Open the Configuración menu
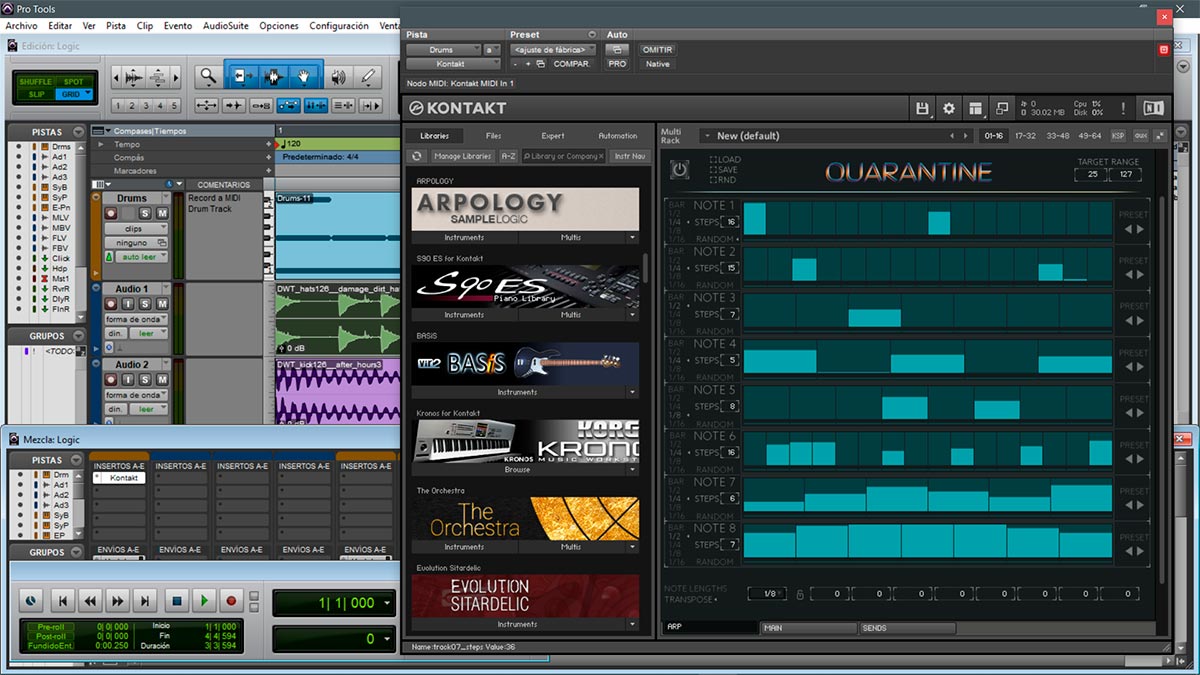The height and width of the screenshot is (675, 1200). coord(339,26)
